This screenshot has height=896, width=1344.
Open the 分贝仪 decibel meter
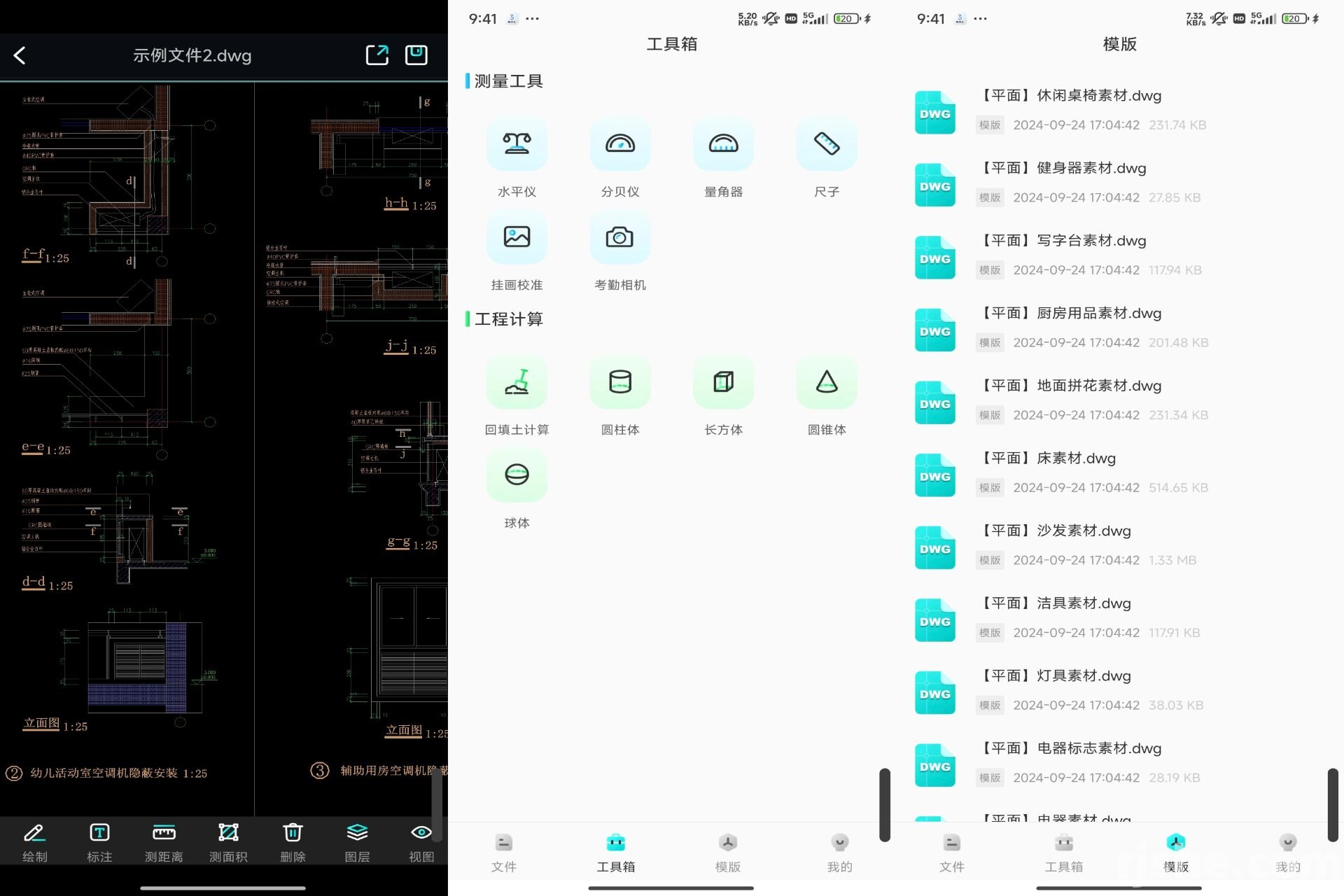pyautogui.click(x=620, y=157)
